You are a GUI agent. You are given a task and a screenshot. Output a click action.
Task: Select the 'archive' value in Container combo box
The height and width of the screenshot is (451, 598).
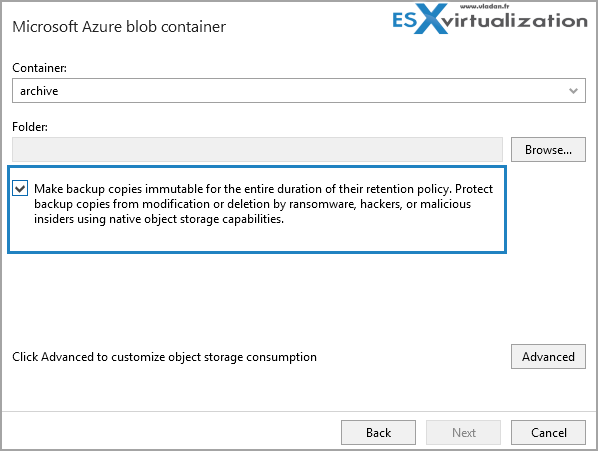[x=39, y=91]
